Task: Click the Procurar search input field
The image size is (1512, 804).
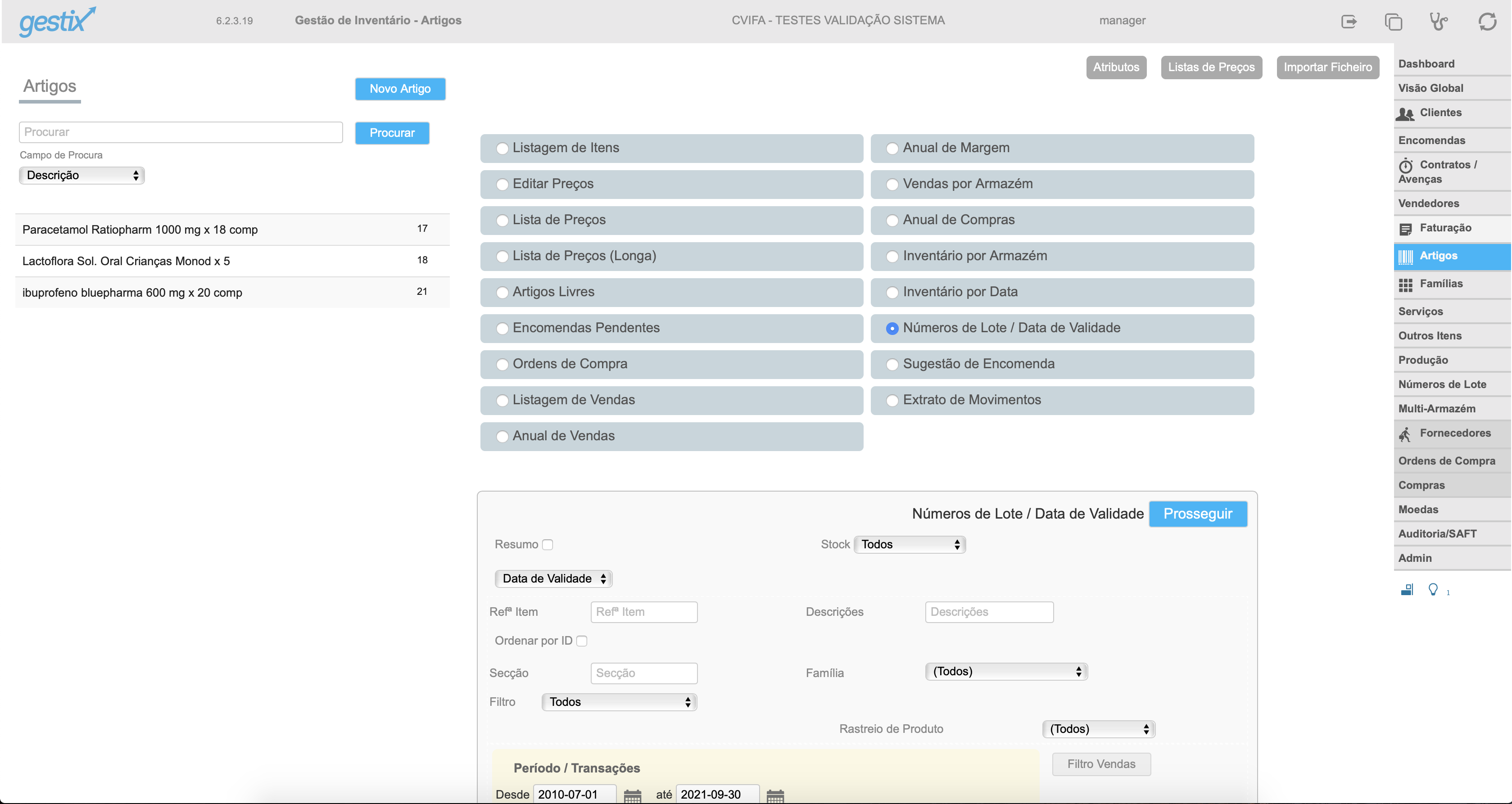Action: point(181,133)
